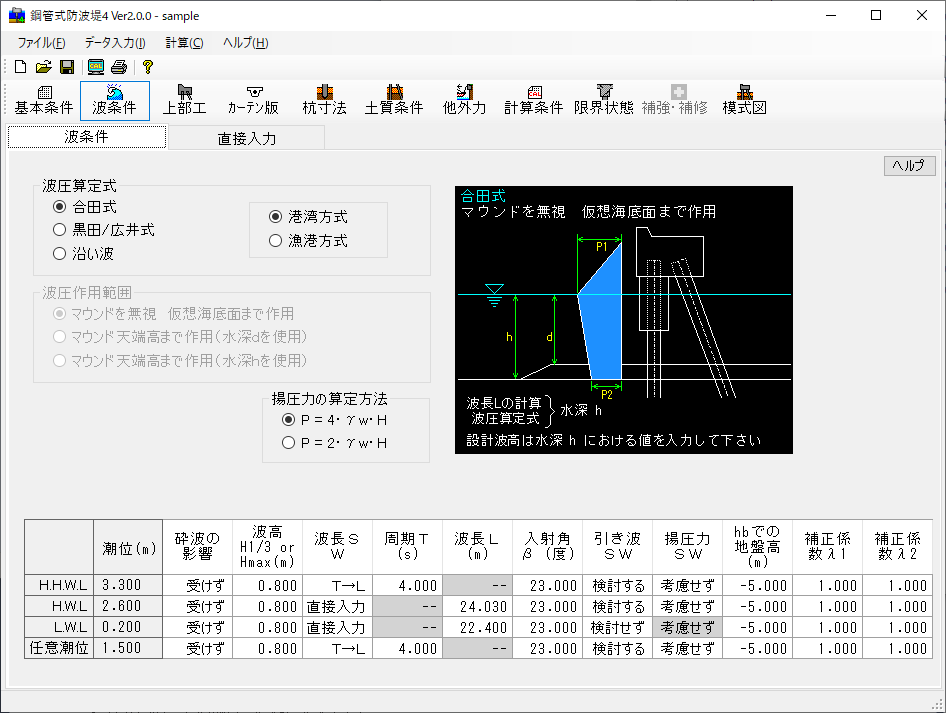Open 揚圧力ＳＷ cell in L.W.L row
The width and height of the screenshot is (946, 713).
pyautogui.click(x=688, y=627)
